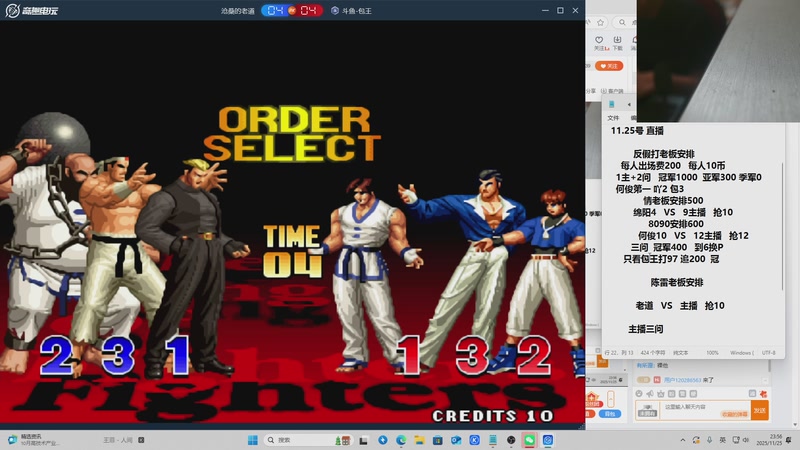Open Microsoft Store from the taskbar
The height and width of the screenshot is (450, 800).
(x=438, y=440)
